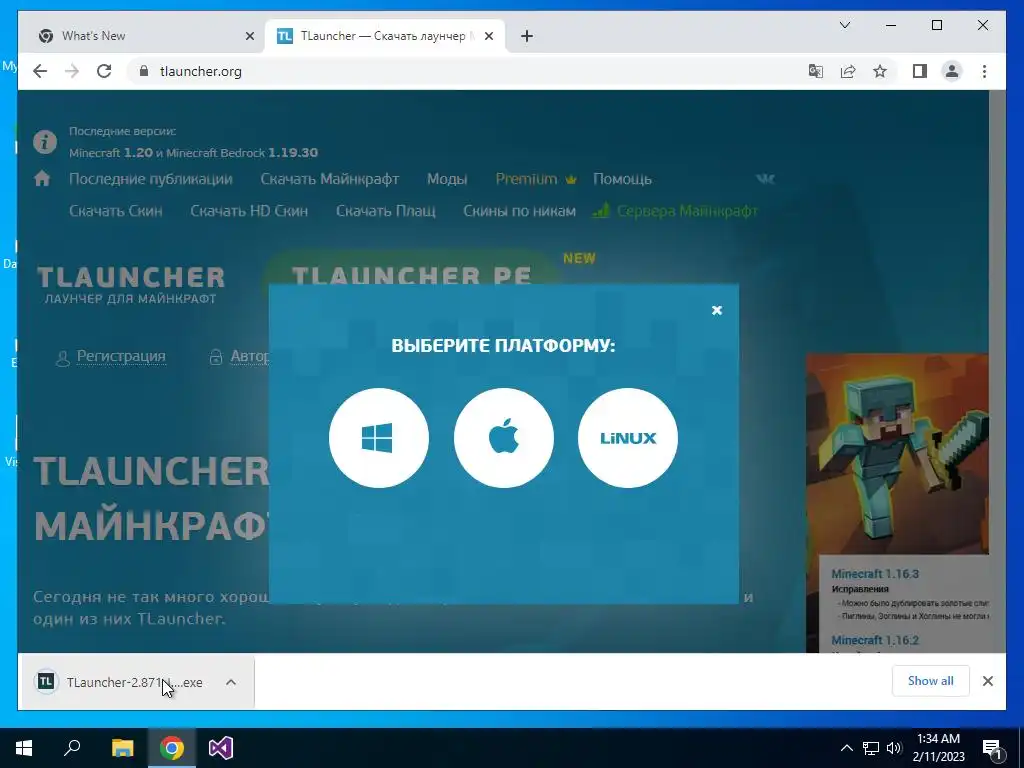Open Minecraft 1.16.2 news link
This screenshot has height=768, width=1024.
[875, 641]
